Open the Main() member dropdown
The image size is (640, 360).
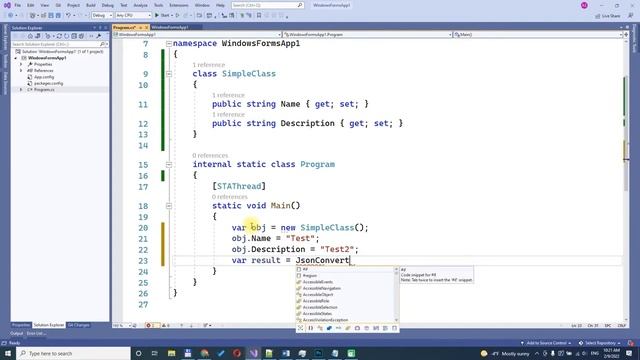[538, 35]
